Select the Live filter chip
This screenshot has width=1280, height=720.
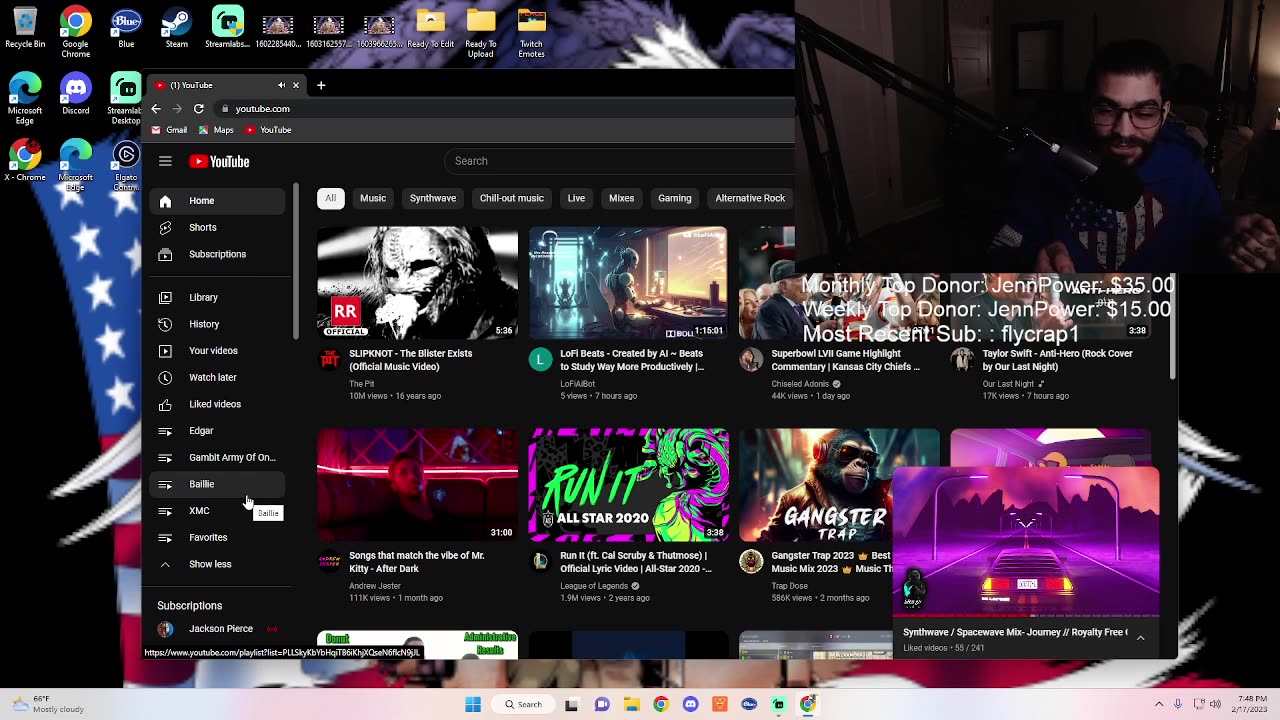tap(576, 198)
